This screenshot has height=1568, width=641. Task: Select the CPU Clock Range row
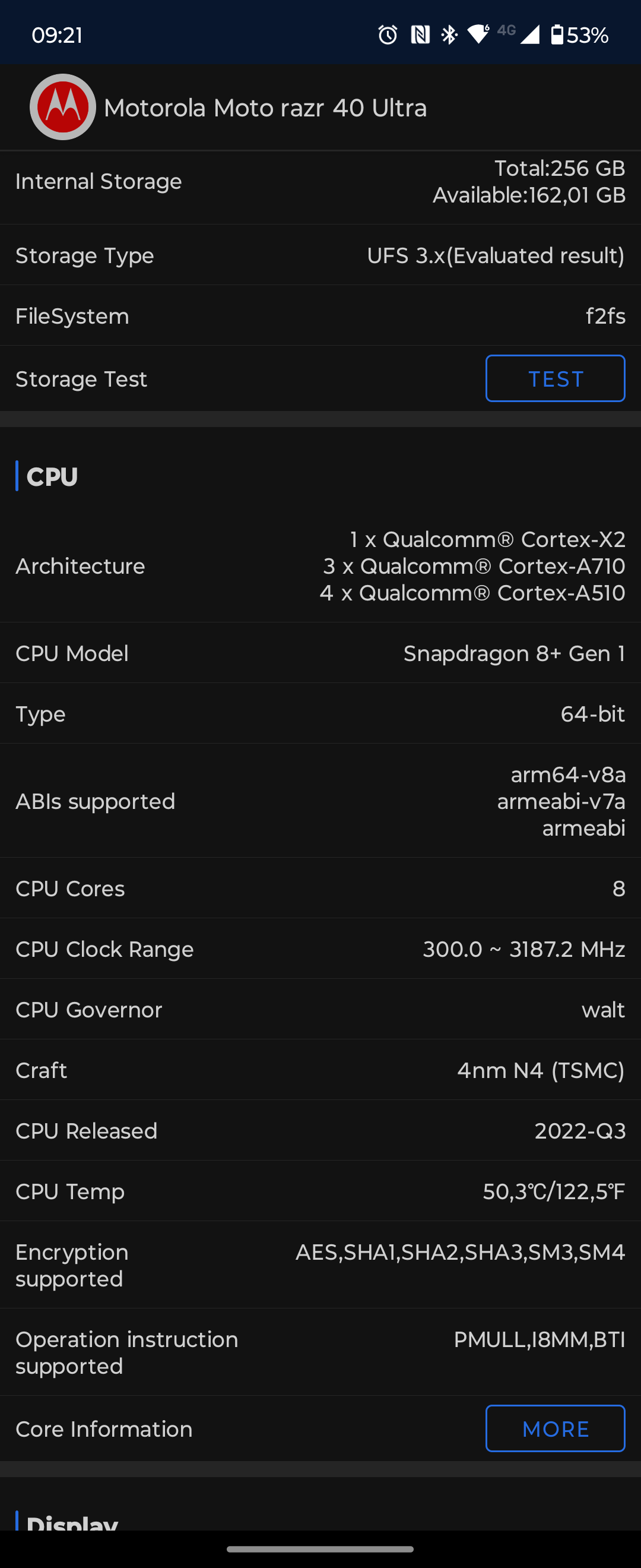coord(320,949)
